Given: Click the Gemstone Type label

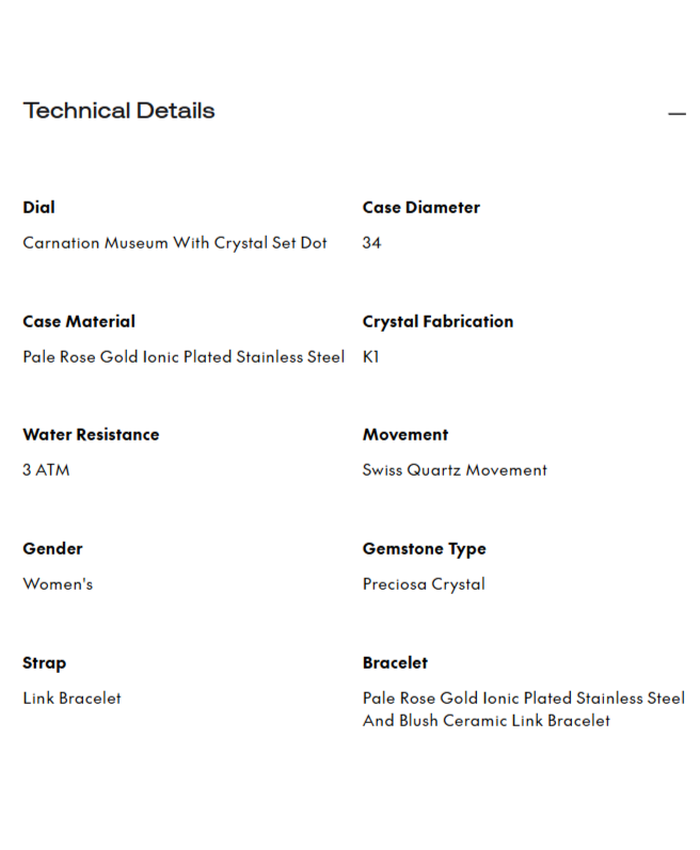Looking at the screenshot, I should 424,549.
